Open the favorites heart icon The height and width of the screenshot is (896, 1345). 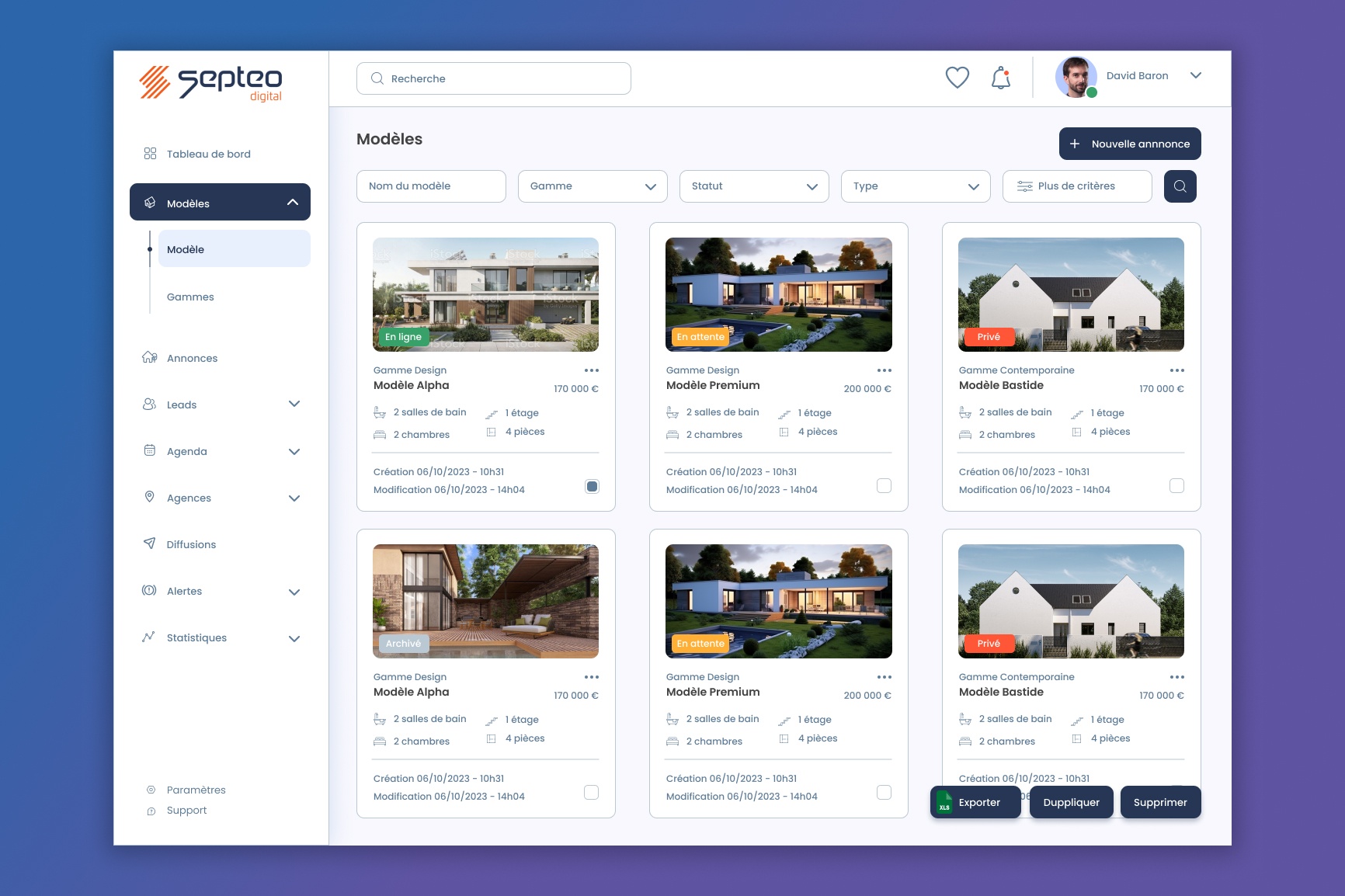tap(957, 78)
